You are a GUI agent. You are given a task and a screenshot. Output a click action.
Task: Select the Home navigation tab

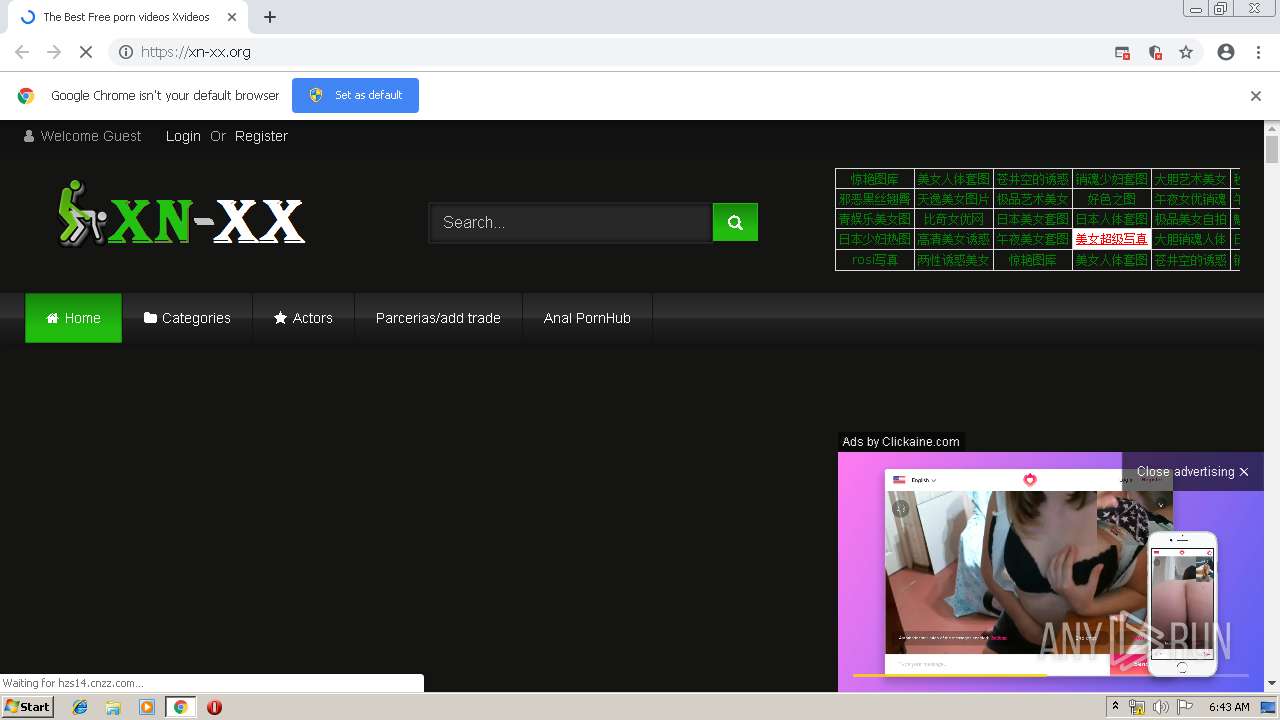[x=73, y=318]
